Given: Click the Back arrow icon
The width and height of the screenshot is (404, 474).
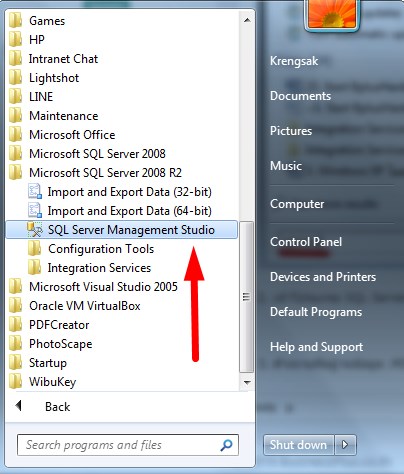Looking at the screenshot, I should tap(19, 406).
